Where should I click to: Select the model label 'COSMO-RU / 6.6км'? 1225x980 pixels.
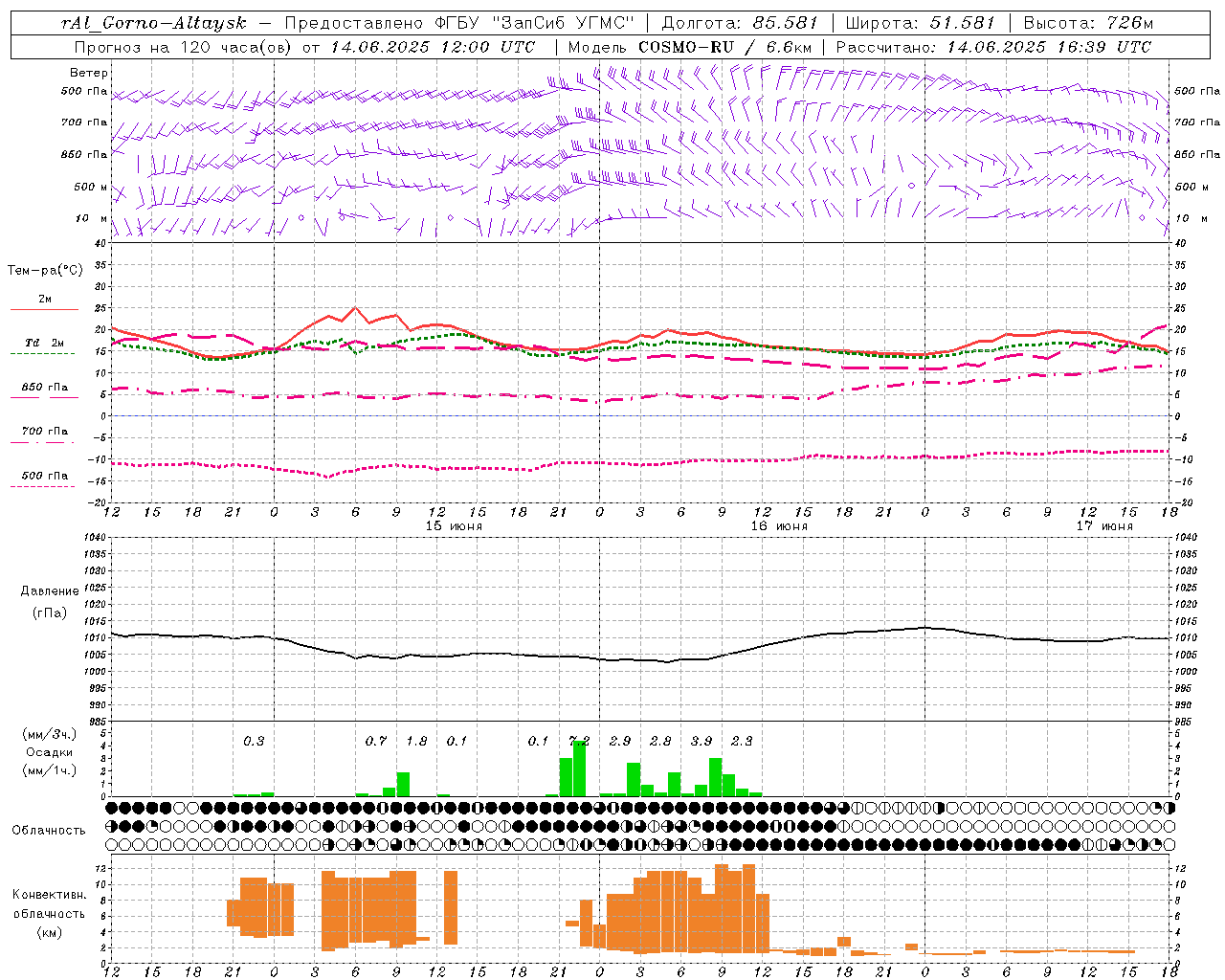(724, 46)
